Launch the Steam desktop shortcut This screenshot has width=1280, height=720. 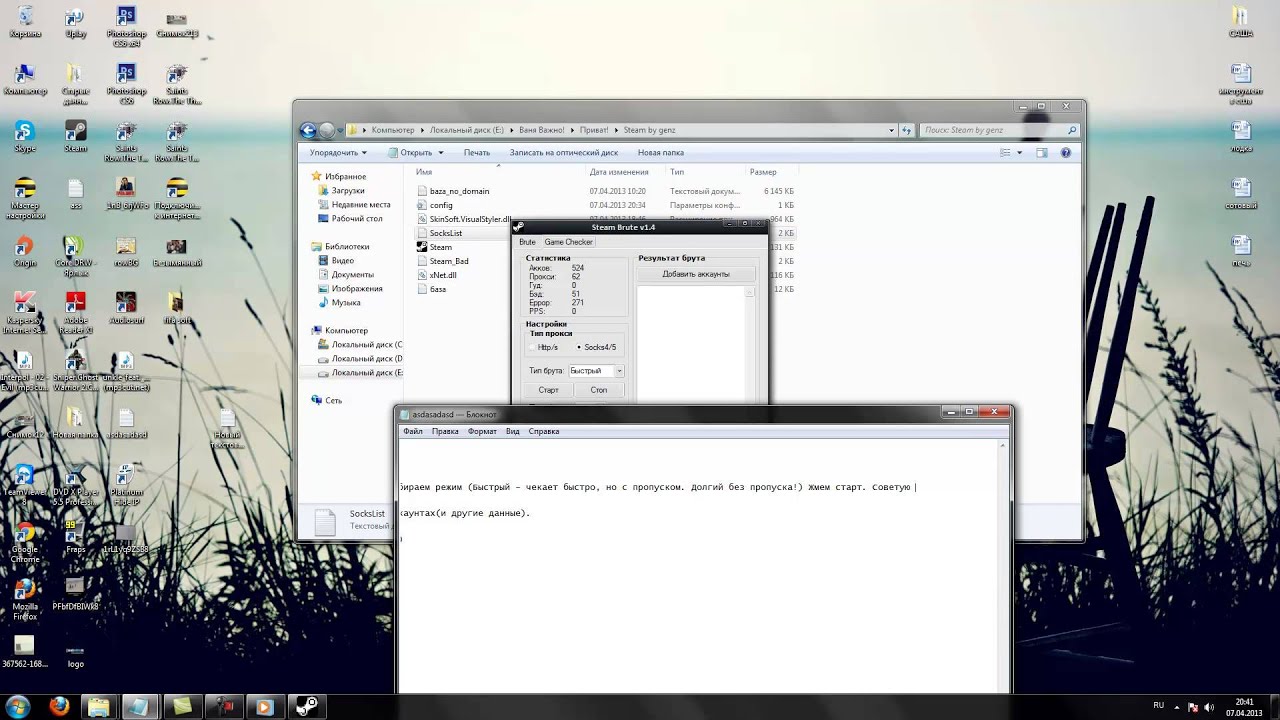click(x=75, y=136)
